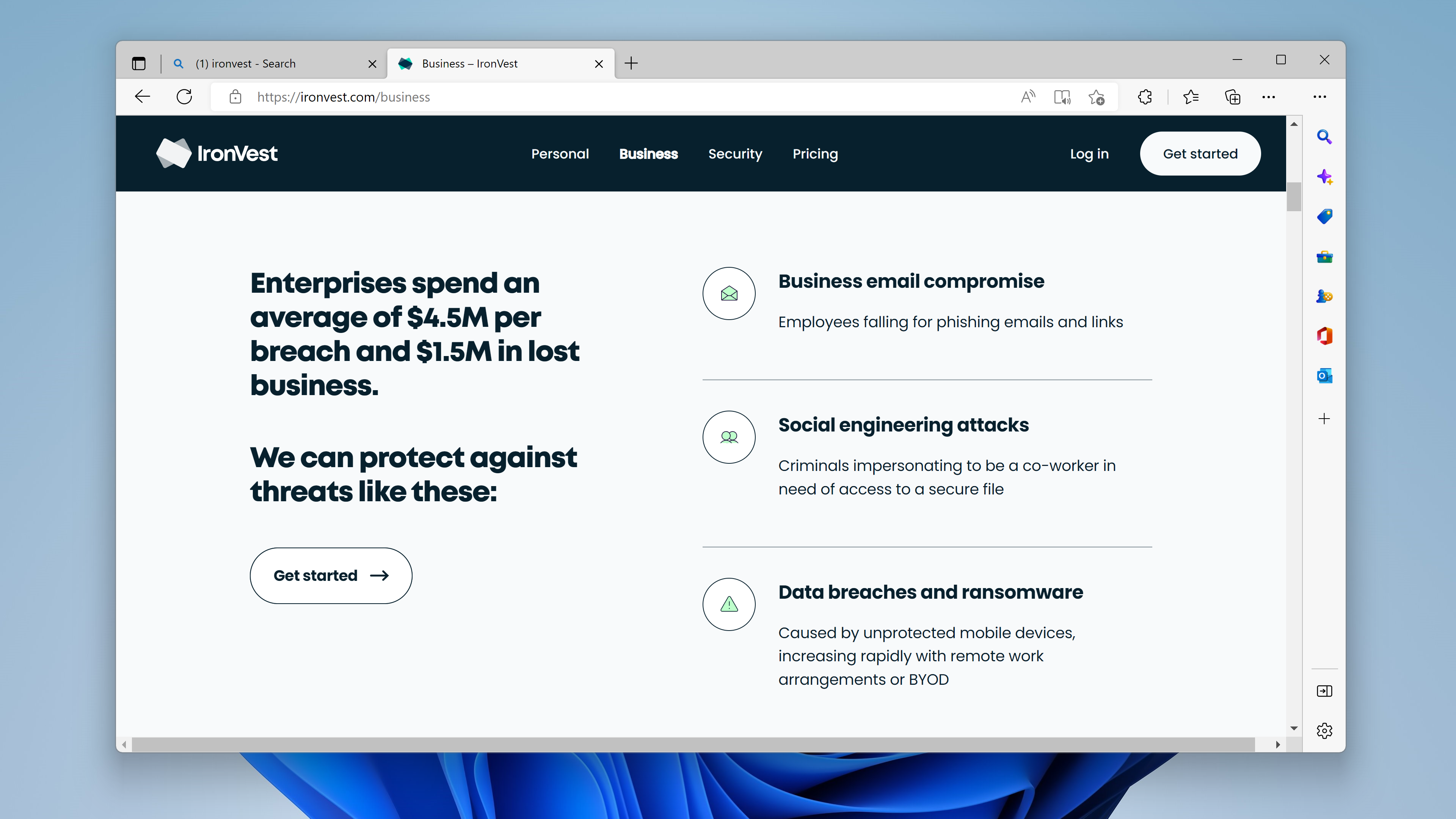This screenshot has width=1456, height=819.
Task: Click the vertical scrollbar down arrow
Action: click(1294, 728)
